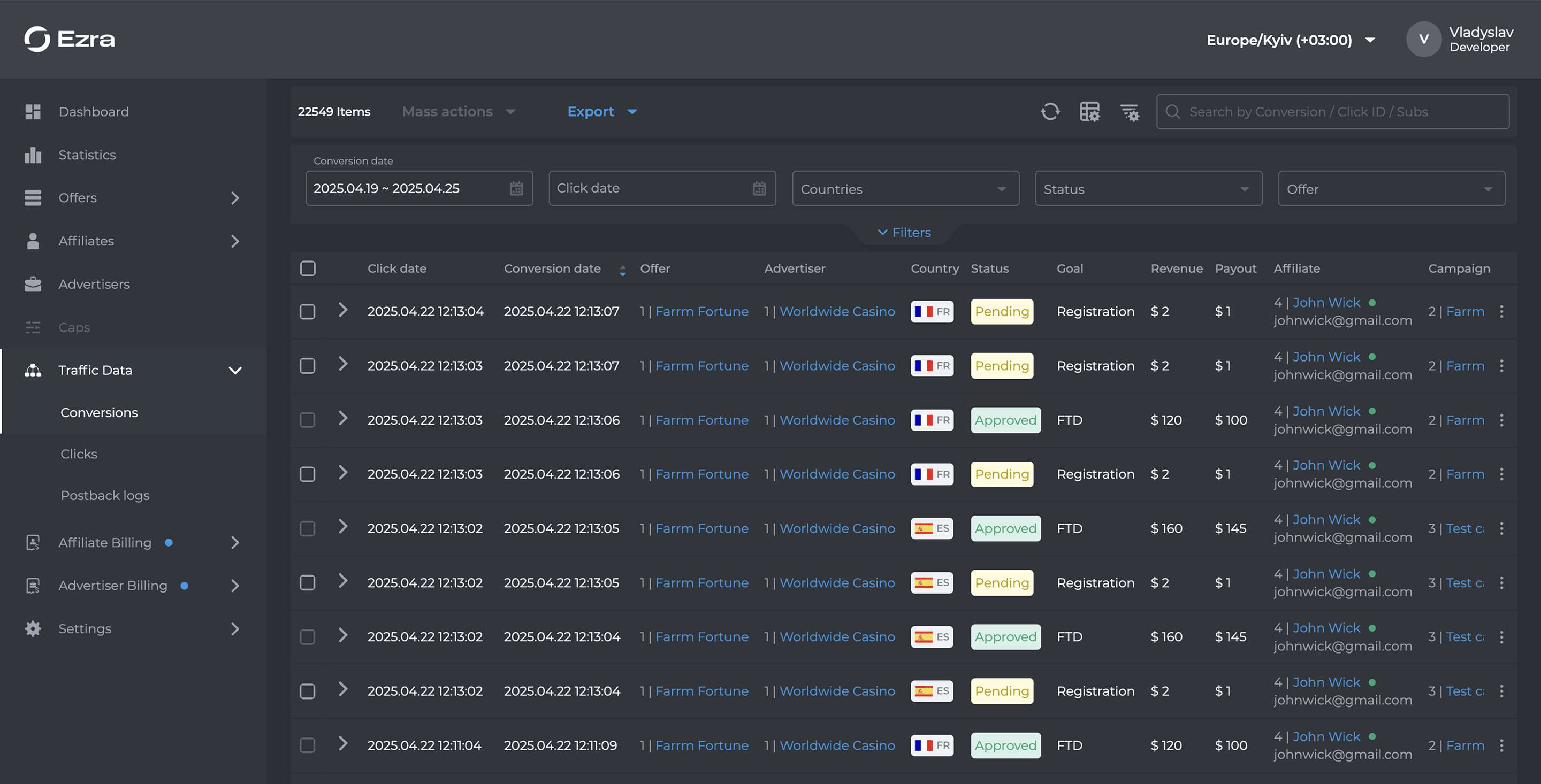The height and width of the screenshot is (784, 1541).
Task: Check Approved FR row converted 12:13:06
Action: (x=308, y=420)
